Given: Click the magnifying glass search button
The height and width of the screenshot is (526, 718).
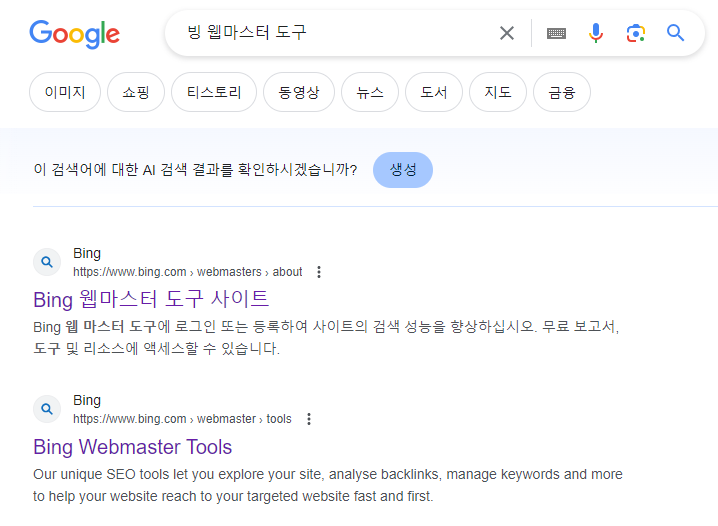Looking at the screenshot, I should click(x=675, y=33).
